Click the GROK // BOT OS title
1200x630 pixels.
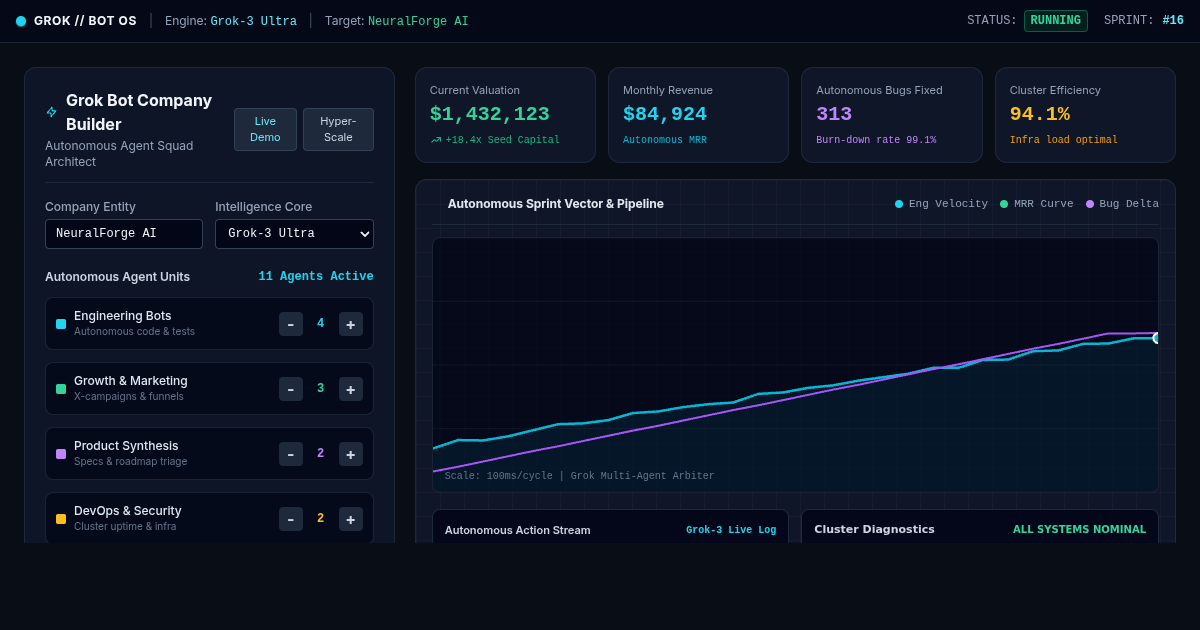pyautogui.click(x=85, y=21)
